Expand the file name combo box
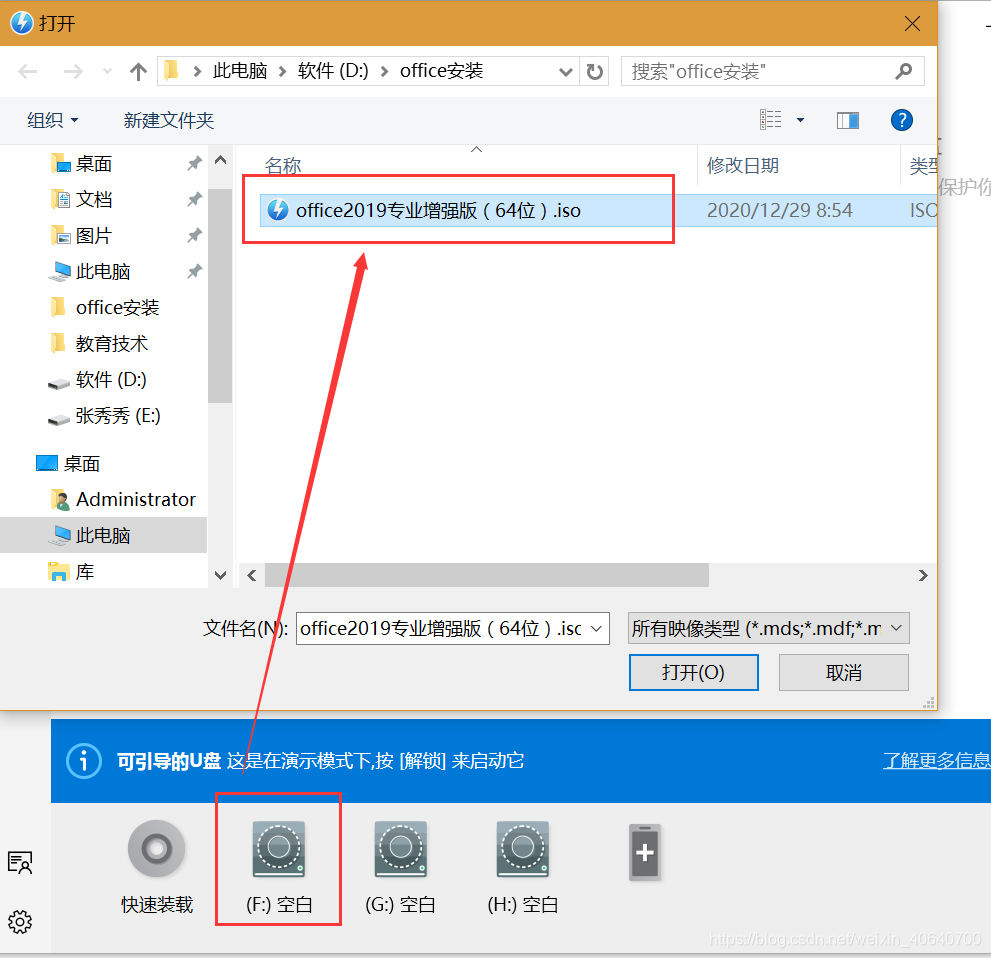 coord(596,629)
